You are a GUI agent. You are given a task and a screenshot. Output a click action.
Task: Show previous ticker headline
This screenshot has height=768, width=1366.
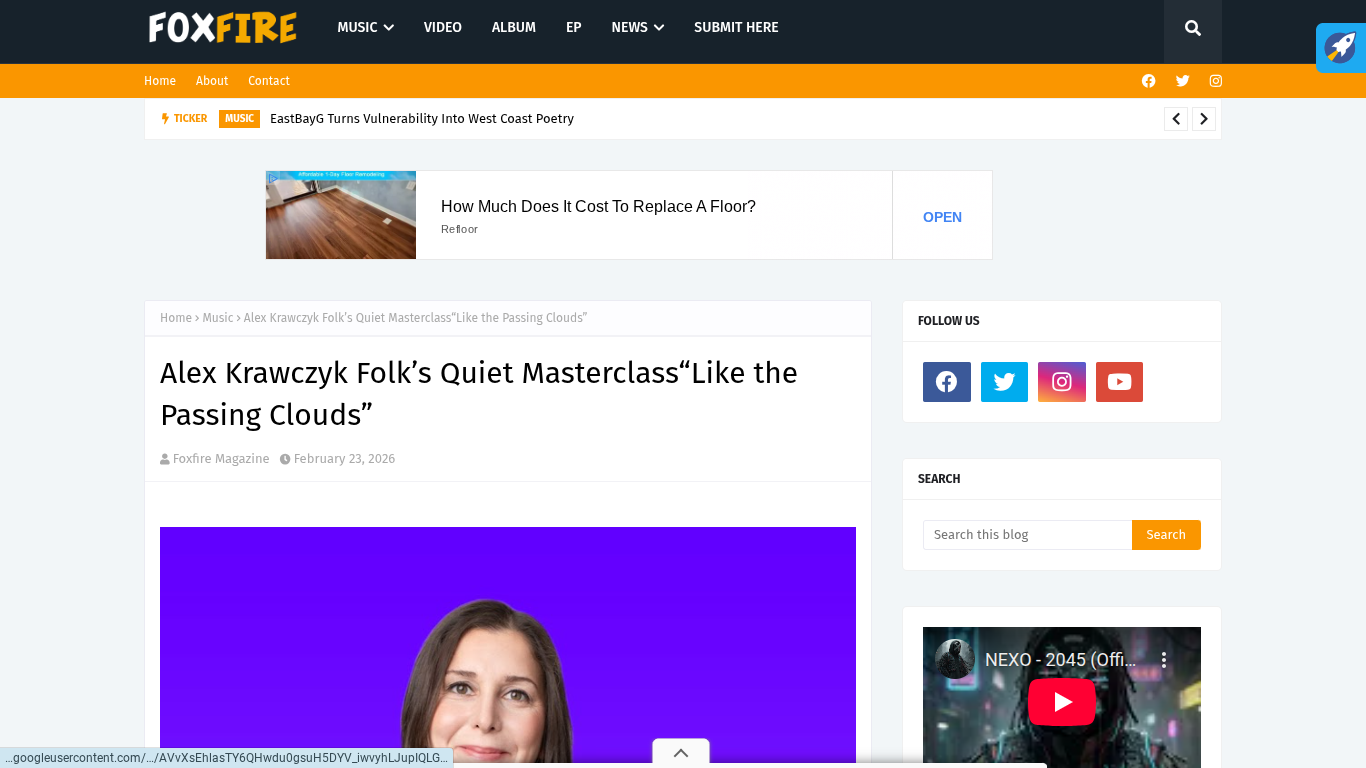(1176, 119)
